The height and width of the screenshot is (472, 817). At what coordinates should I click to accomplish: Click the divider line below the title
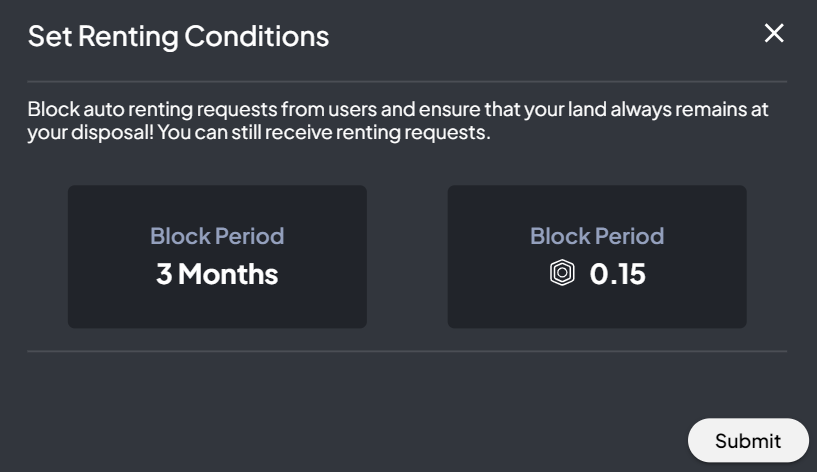(407, 81)
